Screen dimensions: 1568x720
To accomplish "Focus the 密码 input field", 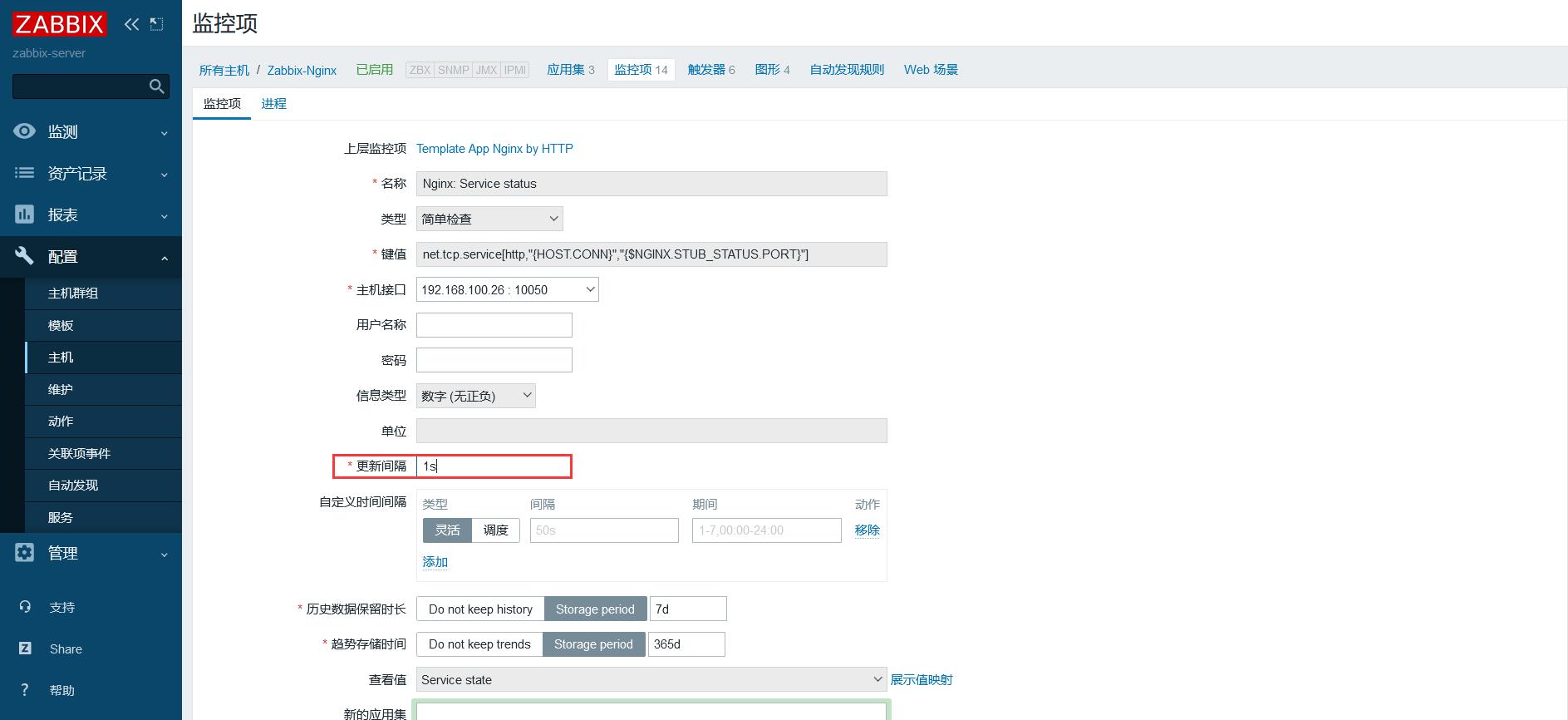I will [494, 360].
